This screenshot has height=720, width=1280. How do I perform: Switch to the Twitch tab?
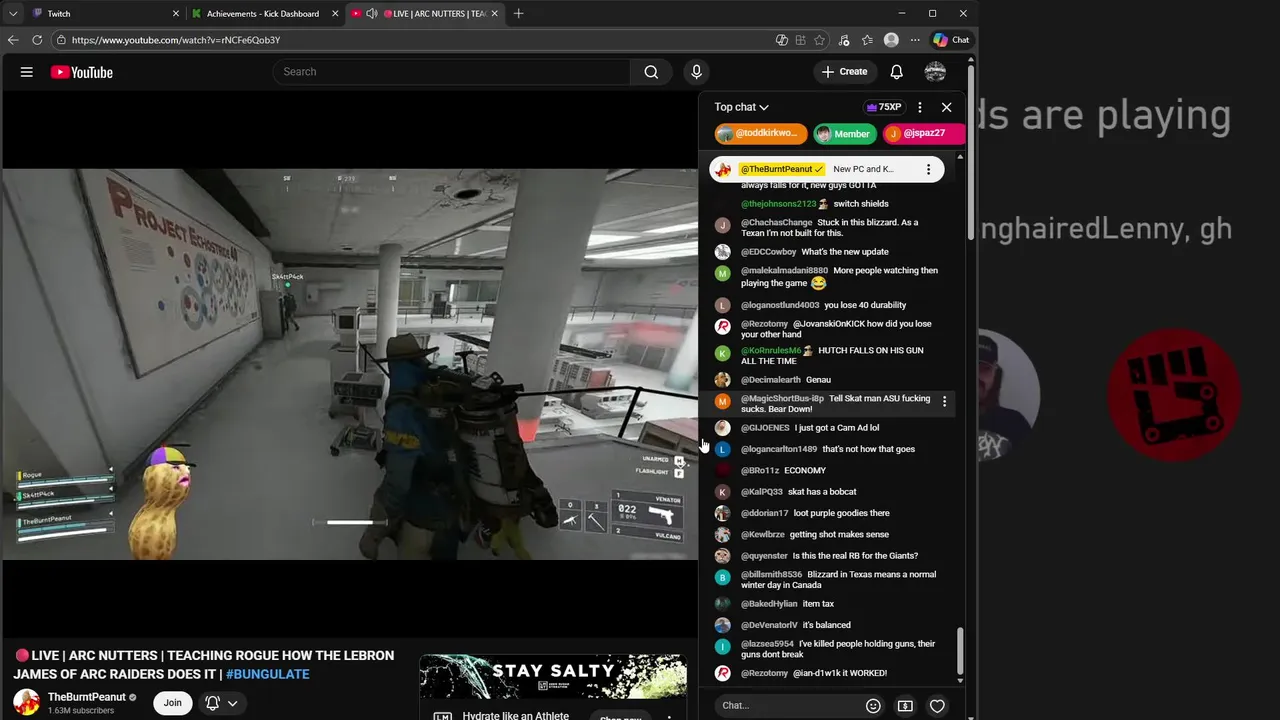(105, 14)
